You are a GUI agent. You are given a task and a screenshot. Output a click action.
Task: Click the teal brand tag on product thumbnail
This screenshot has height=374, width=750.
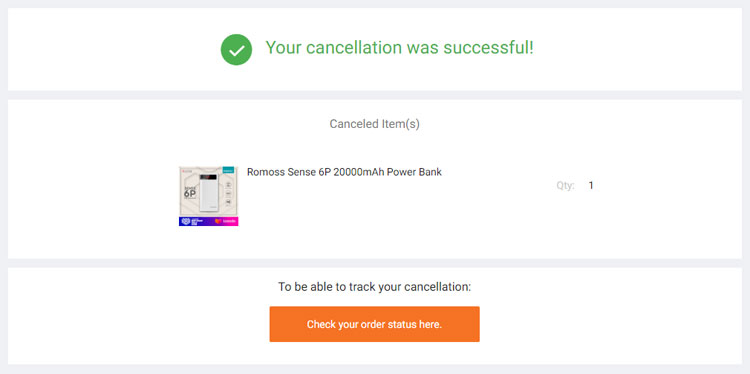(228, 170)
